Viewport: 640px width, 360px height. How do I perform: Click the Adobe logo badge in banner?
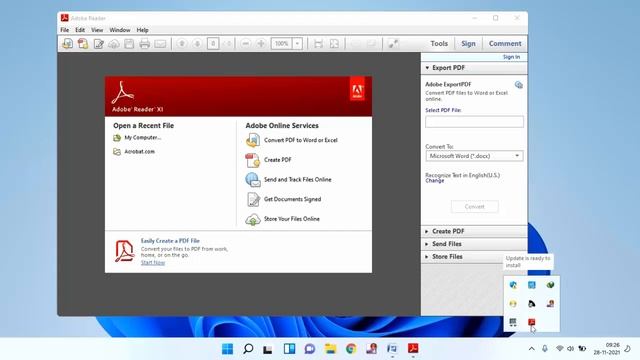click(357, 90)
